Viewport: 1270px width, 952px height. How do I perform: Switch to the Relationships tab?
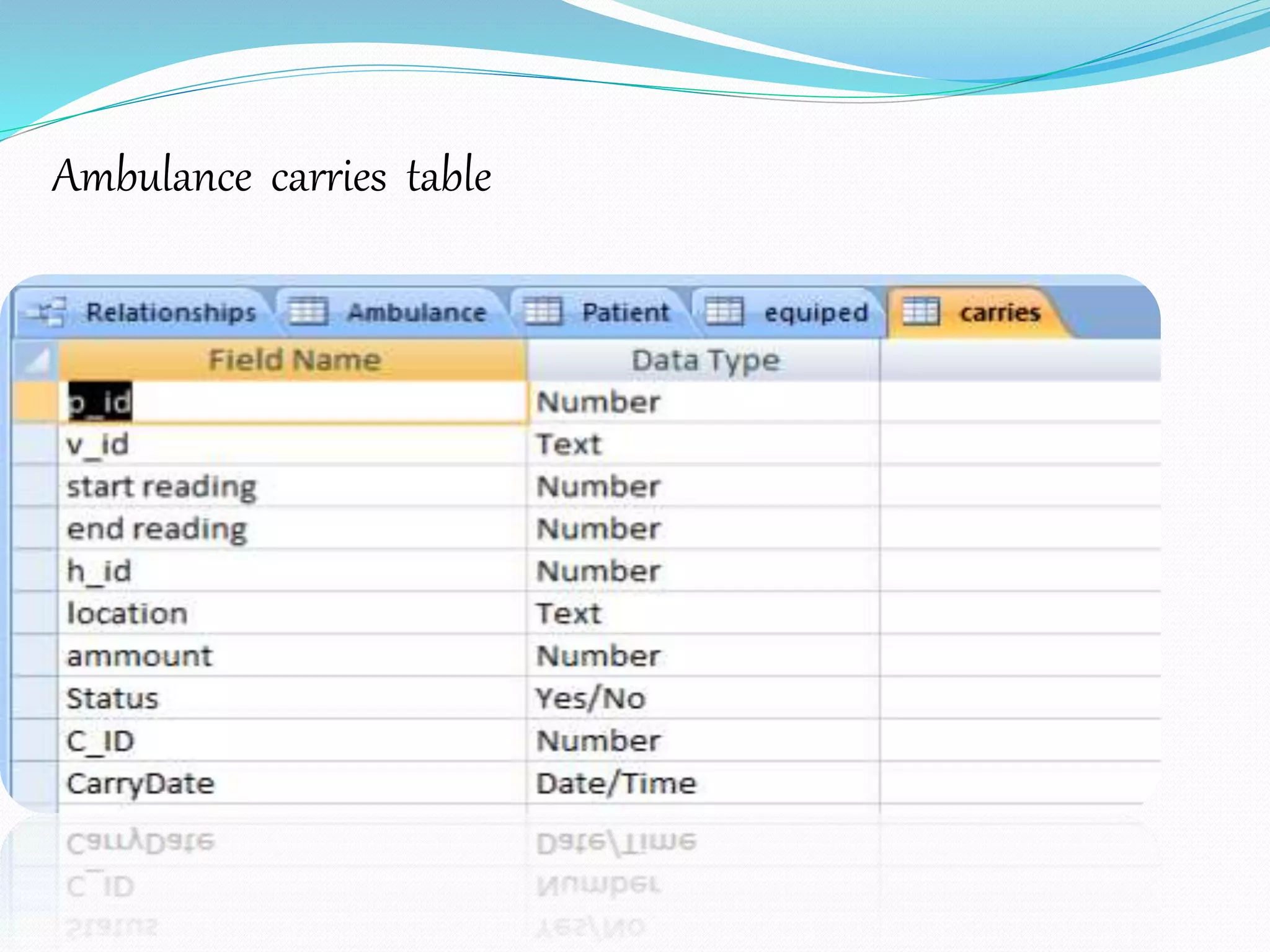pyautogui.click(x=171, y=312)
